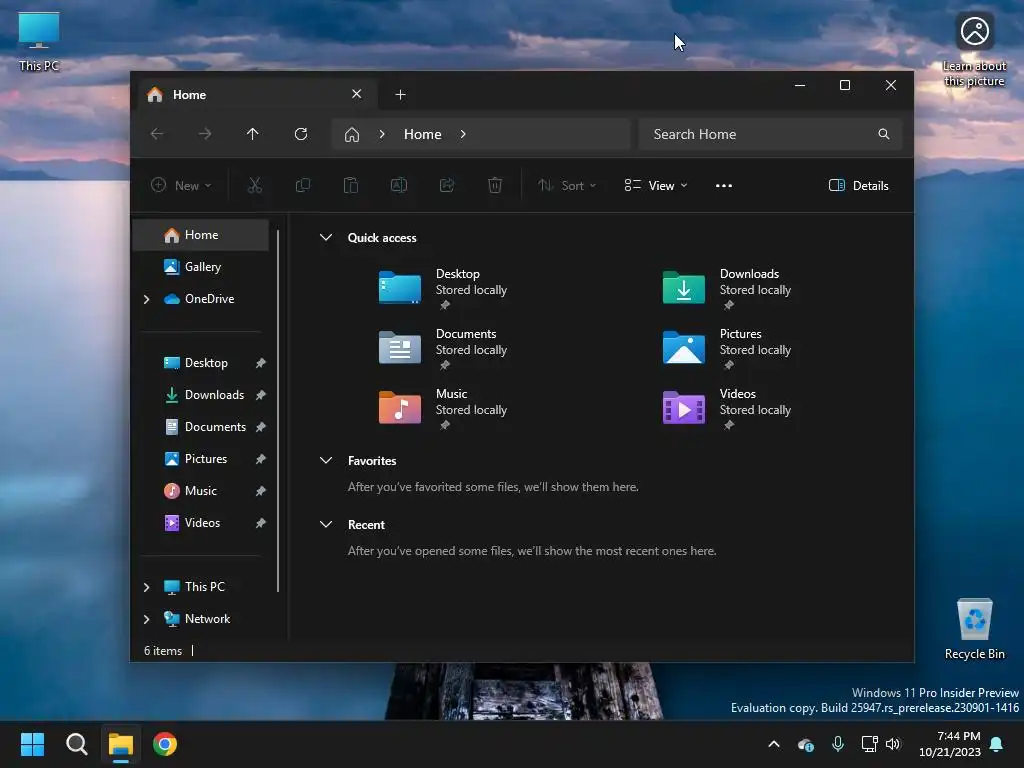Click the Share icon in toolbar
Viewport: 1024px width, 768px height.
(447, 185)
